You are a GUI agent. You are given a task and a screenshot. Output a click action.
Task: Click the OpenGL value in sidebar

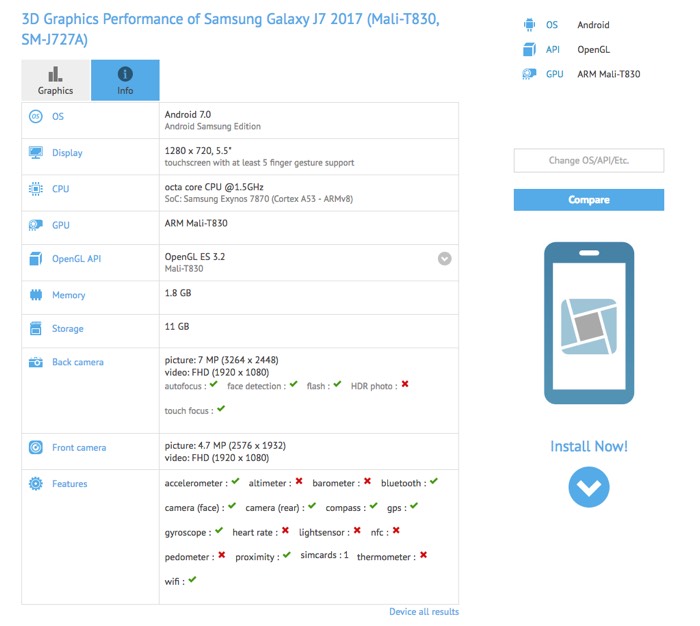[x=593, y=50]
